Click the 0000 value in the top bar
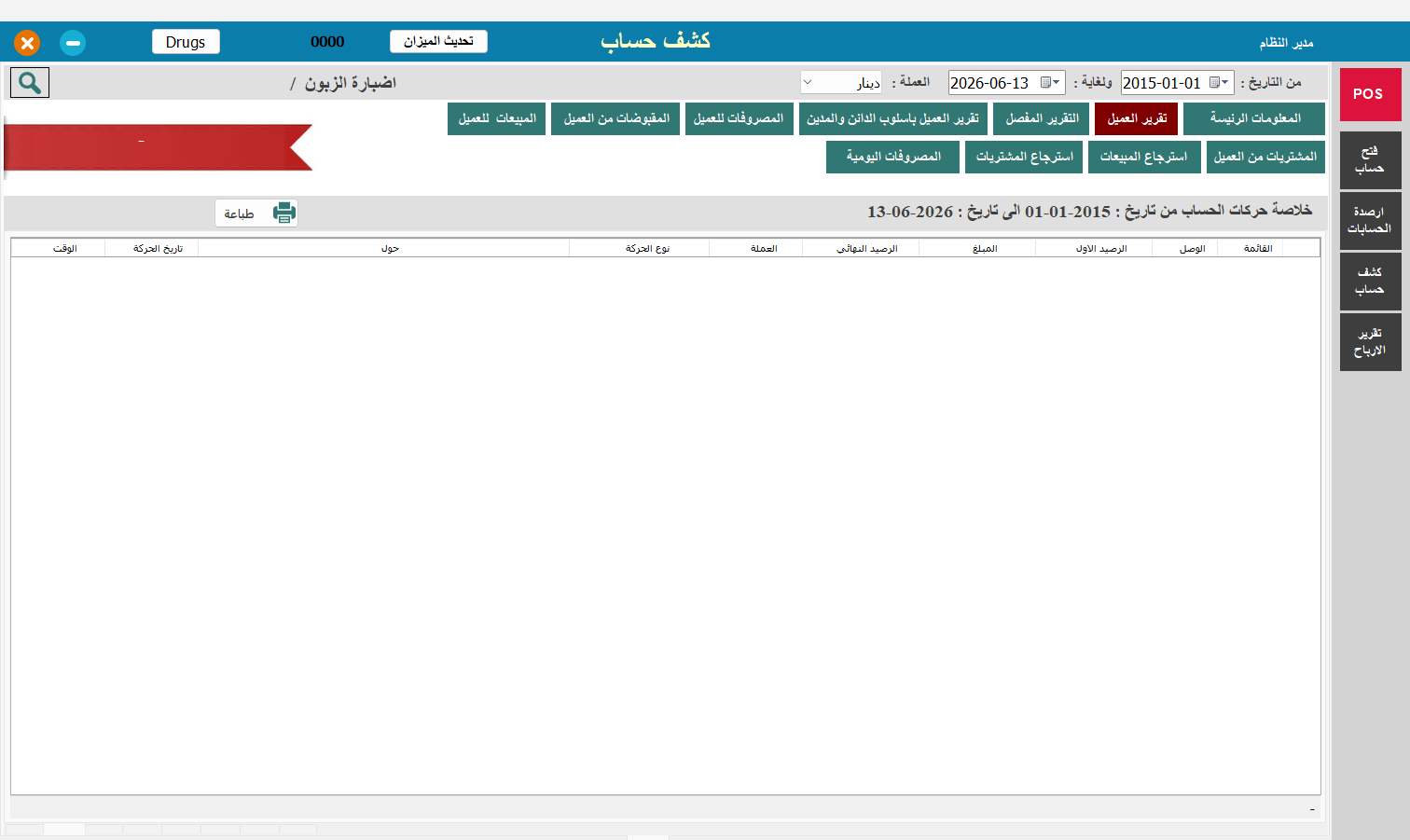Viewport: 1410px width, 840px height. point(327,42)
